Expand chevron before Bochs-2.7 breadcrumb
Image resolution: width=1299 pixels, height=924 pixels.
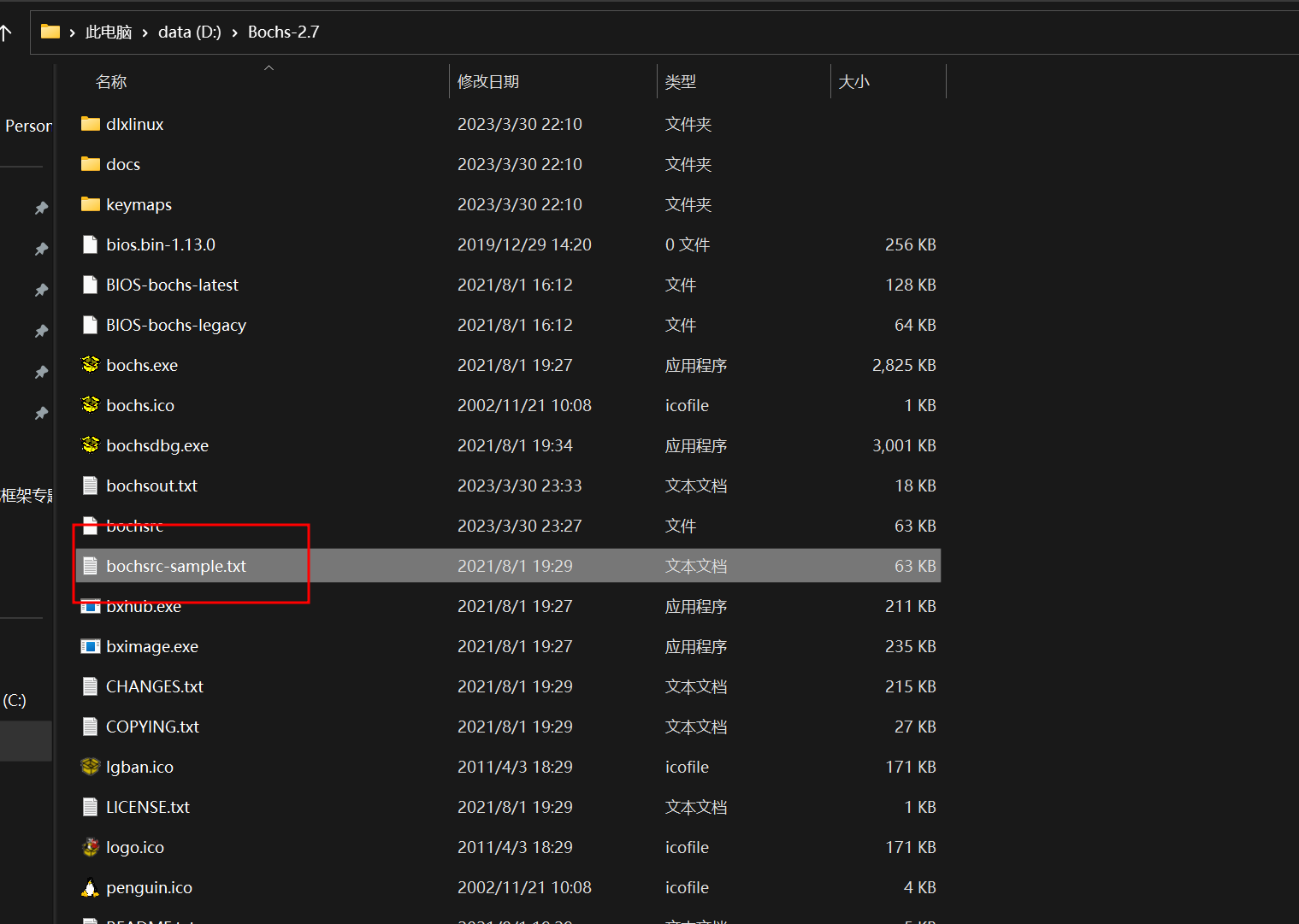[235, 32]
